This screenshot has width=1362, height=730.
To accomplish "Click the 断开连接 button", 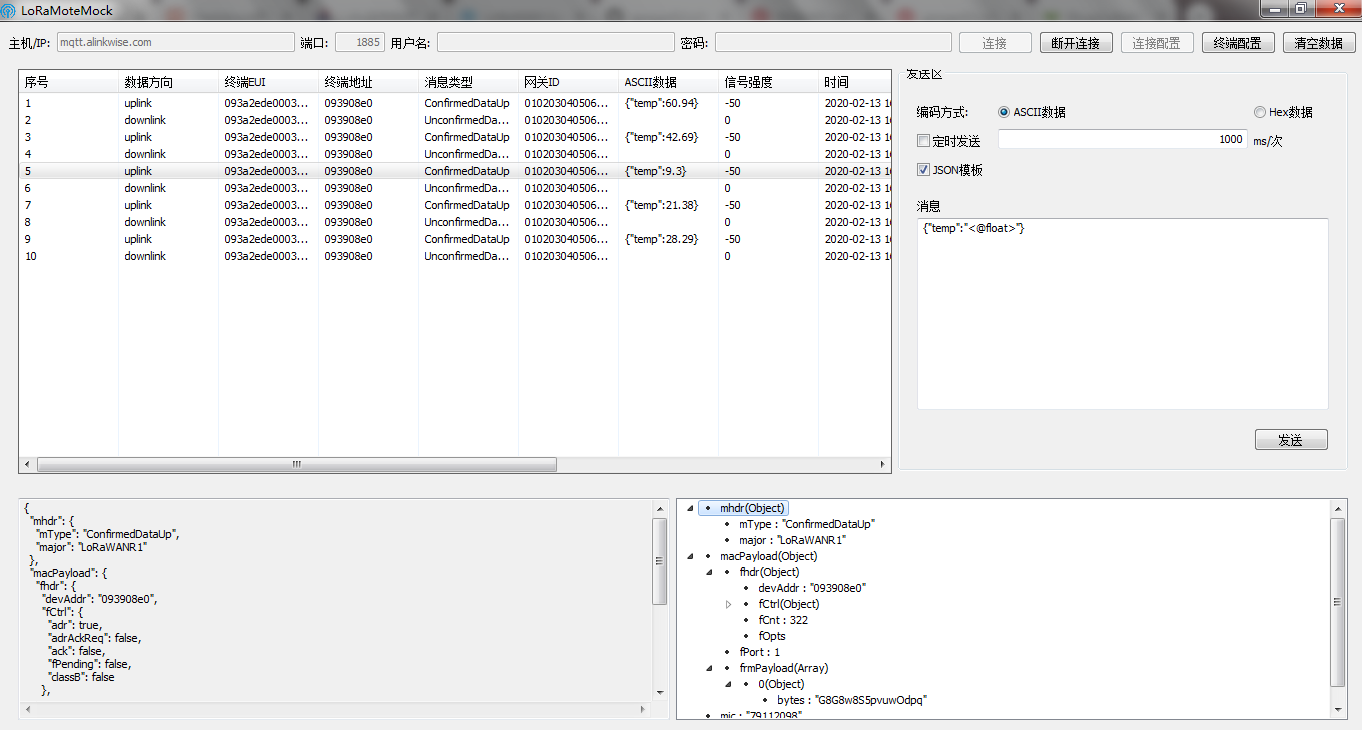I will 1076,43.
